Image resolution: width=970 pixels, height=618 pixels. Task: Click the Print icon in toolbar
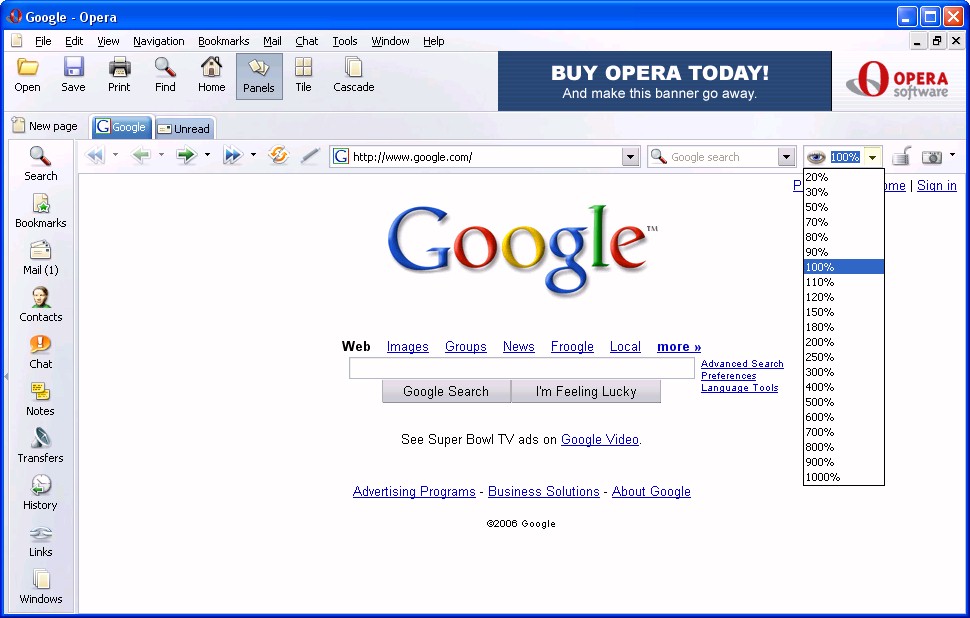coord(119,67)
